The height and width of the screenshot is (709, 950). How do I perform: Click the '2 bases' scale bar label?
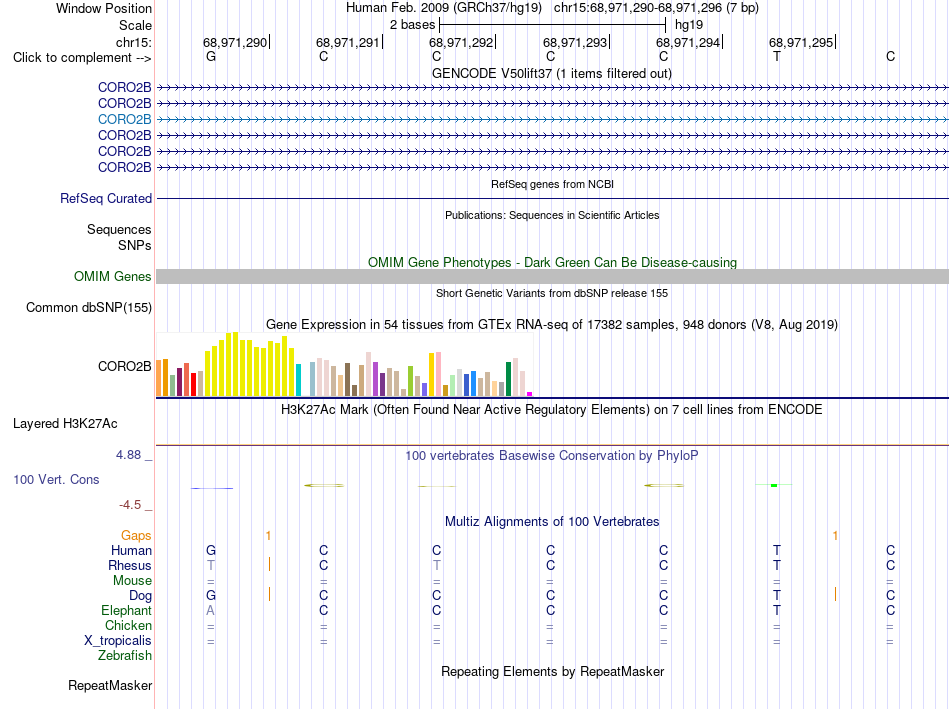point(412,25)
